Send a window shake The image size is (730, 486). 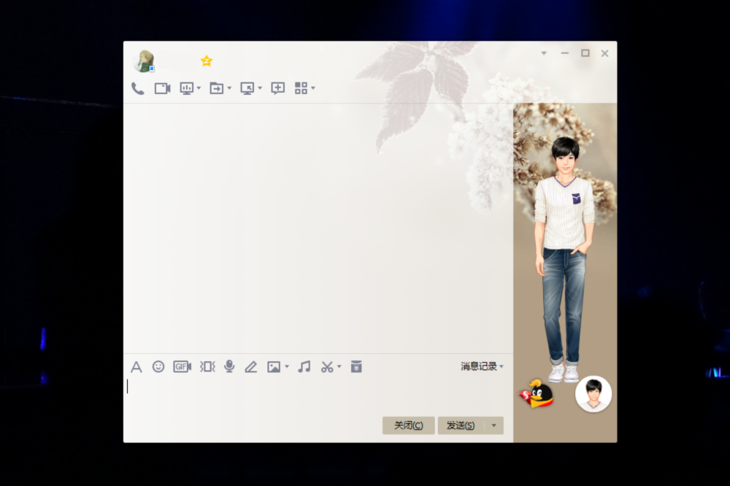(207, 367)
